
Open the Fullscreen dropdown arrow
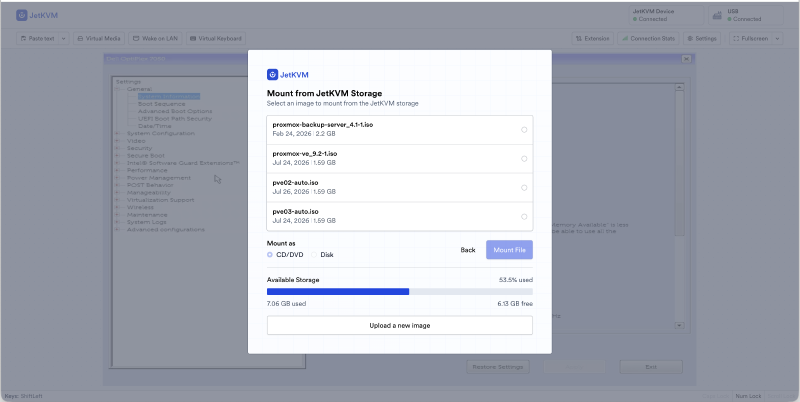(777, 38)
